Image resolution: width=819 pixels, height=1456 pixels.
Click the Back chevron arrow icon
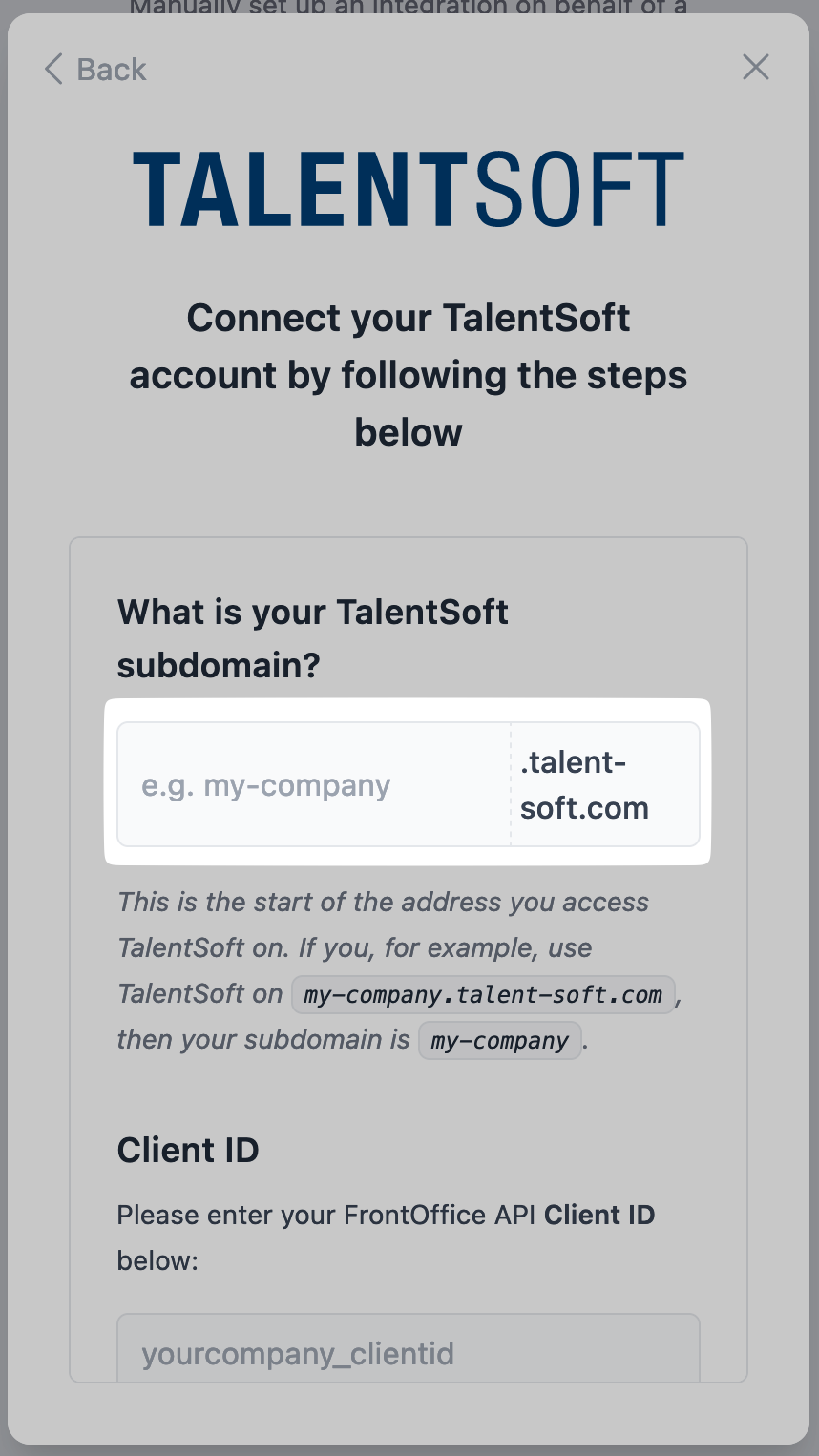[x=53, y=69]
